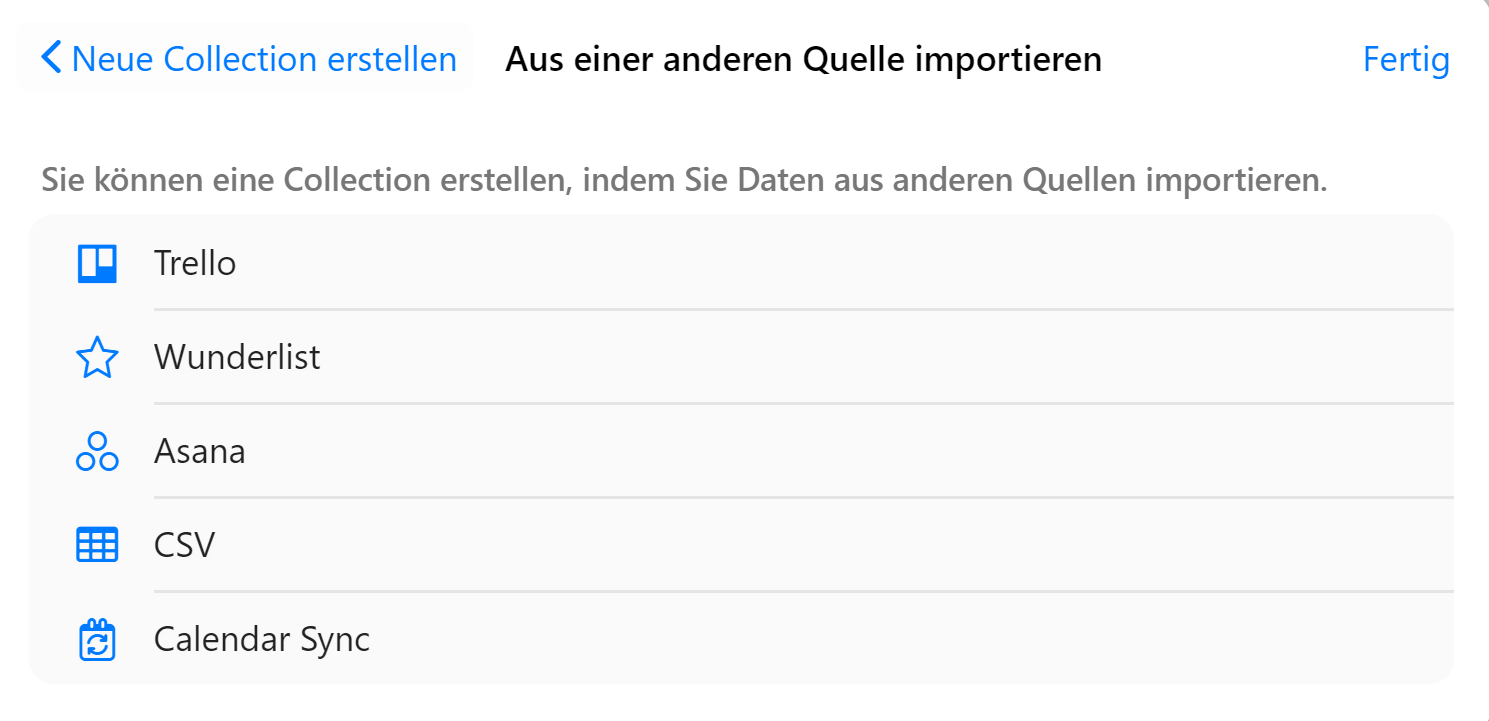Click the Calendar Sync icon
The height and width of the screenshot is (721, 1489).
coord(97,640)
